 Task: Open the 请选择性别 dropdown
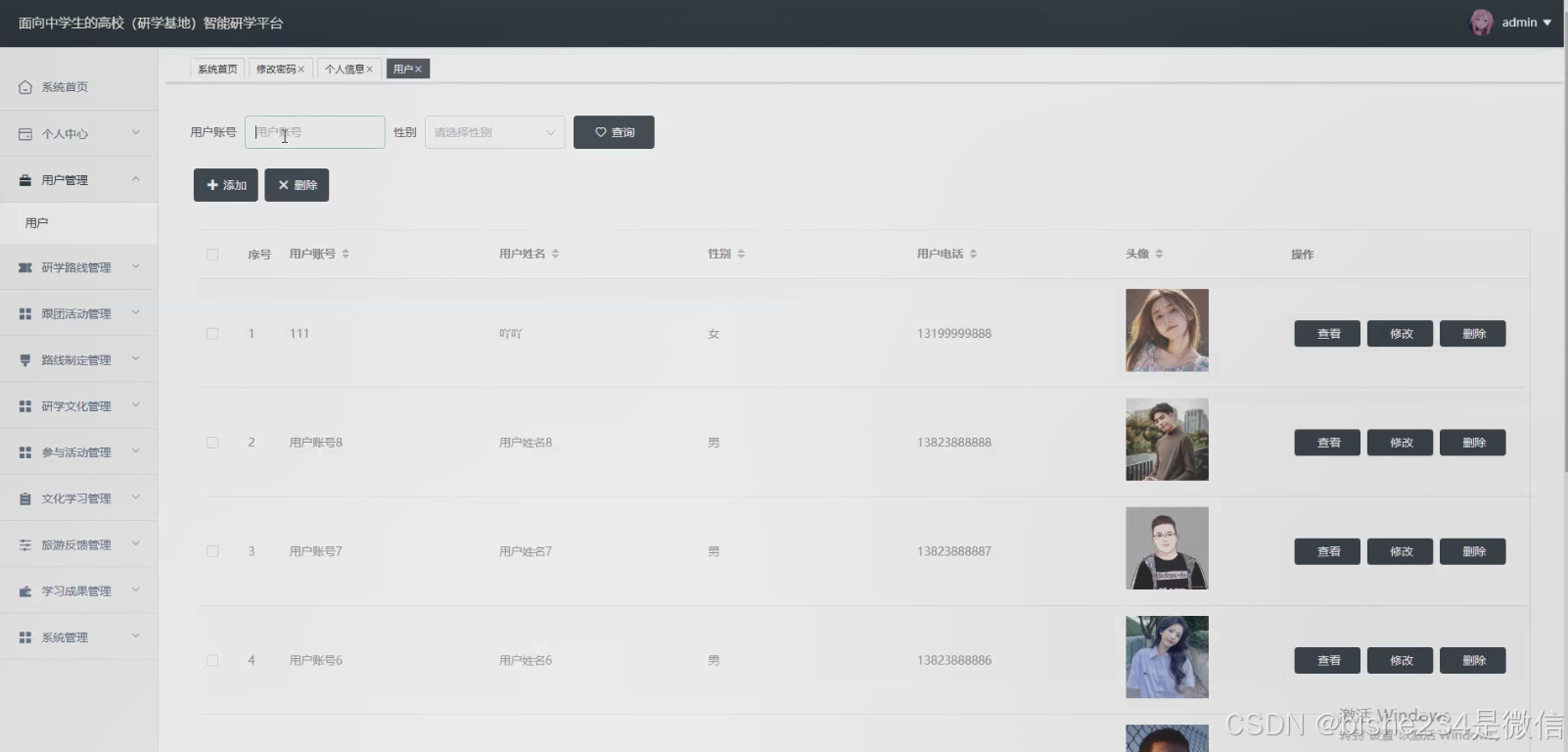coord(494,132)
